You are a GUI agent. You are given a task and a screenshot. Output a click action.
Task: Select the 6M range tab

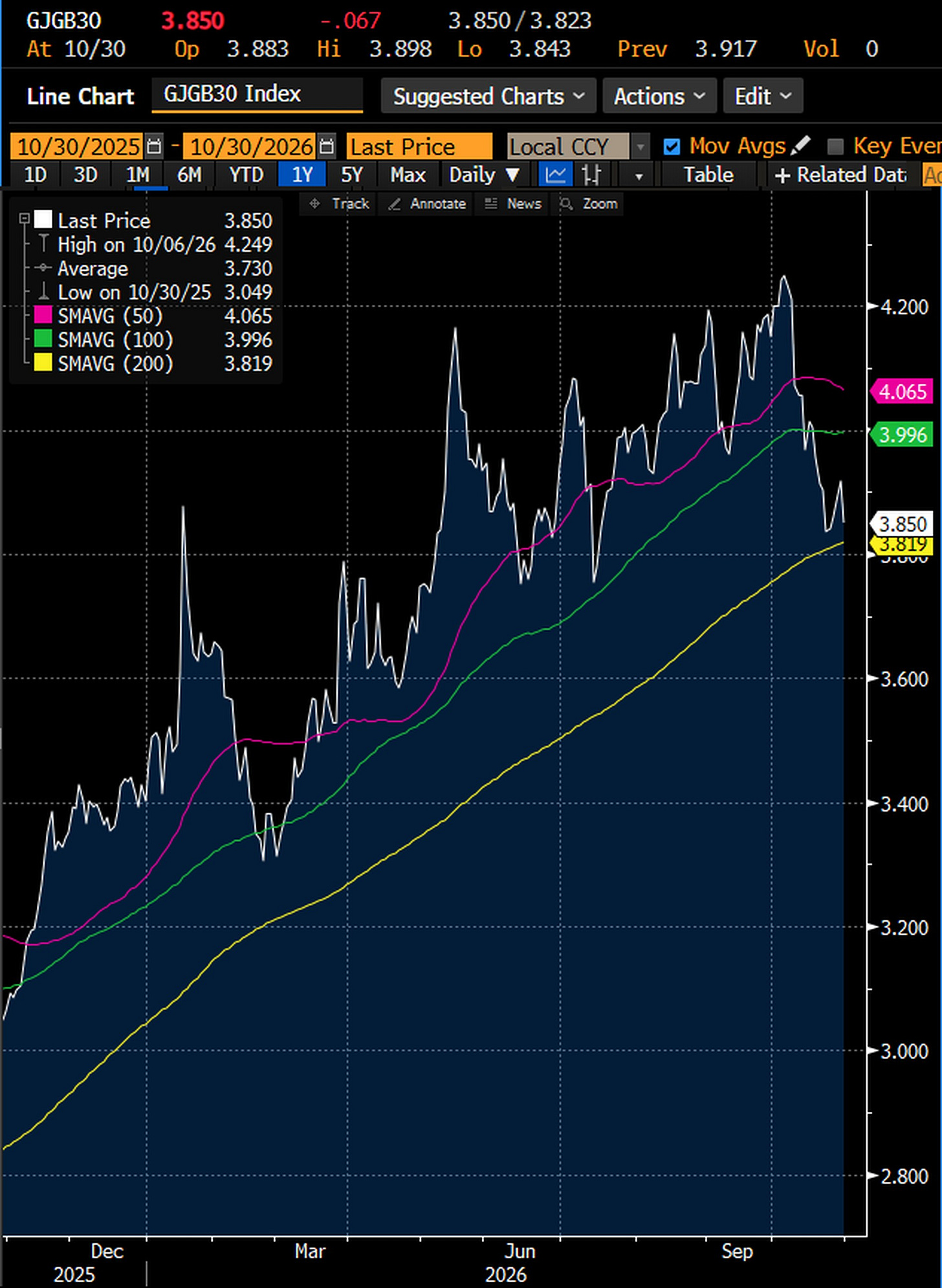(190, 175)
